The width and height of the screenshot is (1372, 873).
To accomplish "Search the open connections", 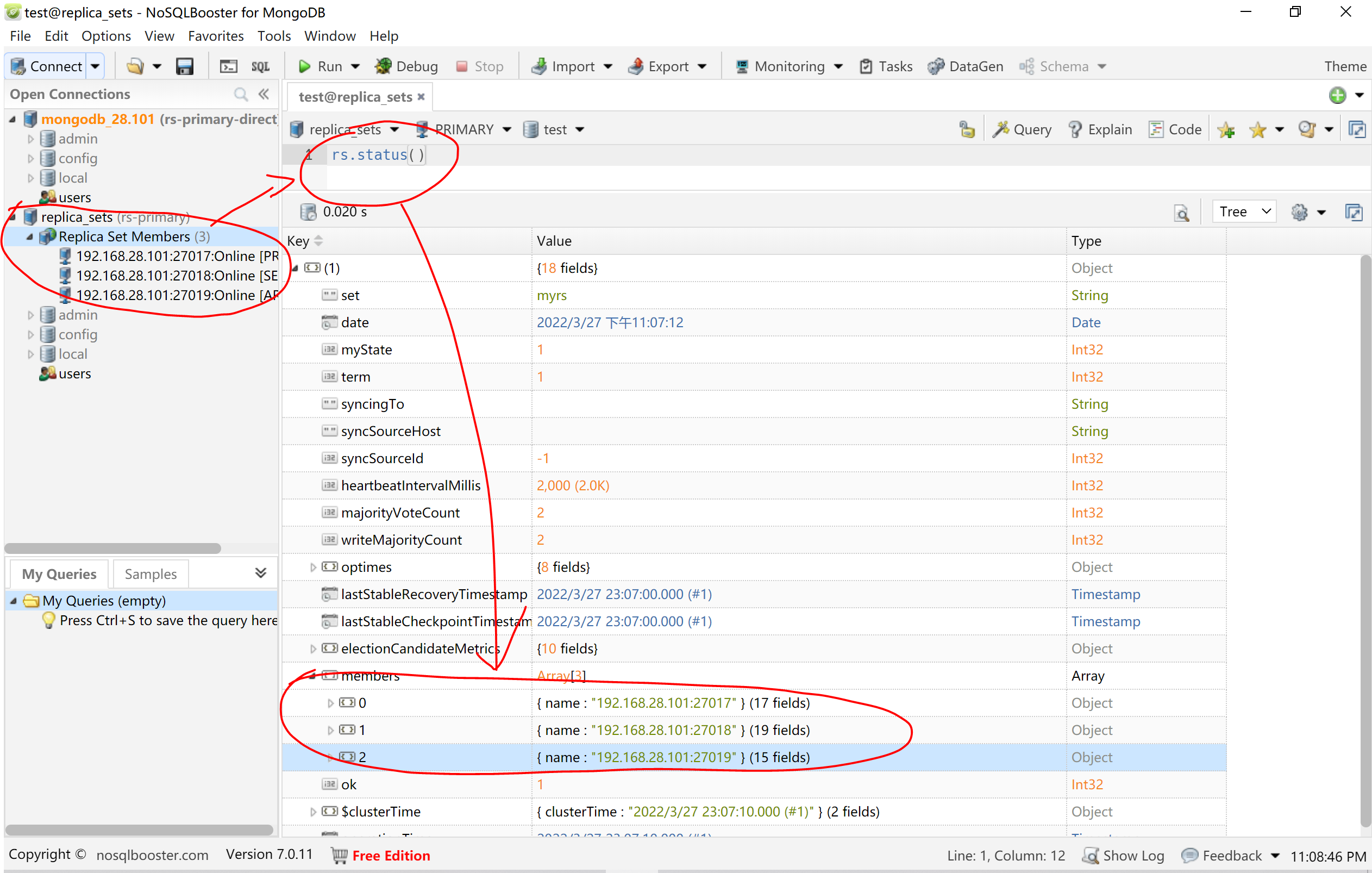I will pyautogui.click(x=241, y=94).
